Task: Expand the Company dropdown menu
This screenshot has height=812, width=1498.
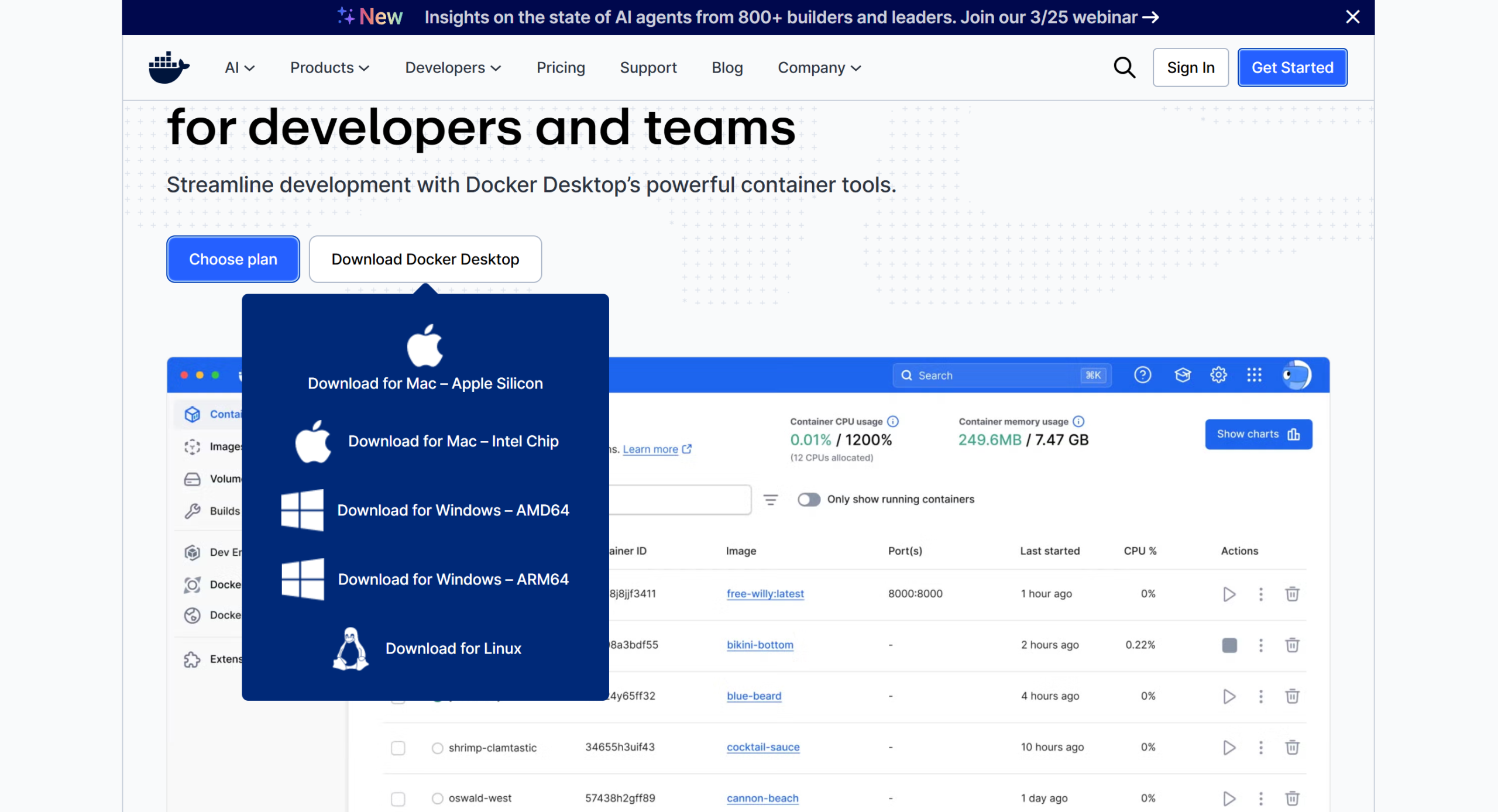Action: point(819,68)
